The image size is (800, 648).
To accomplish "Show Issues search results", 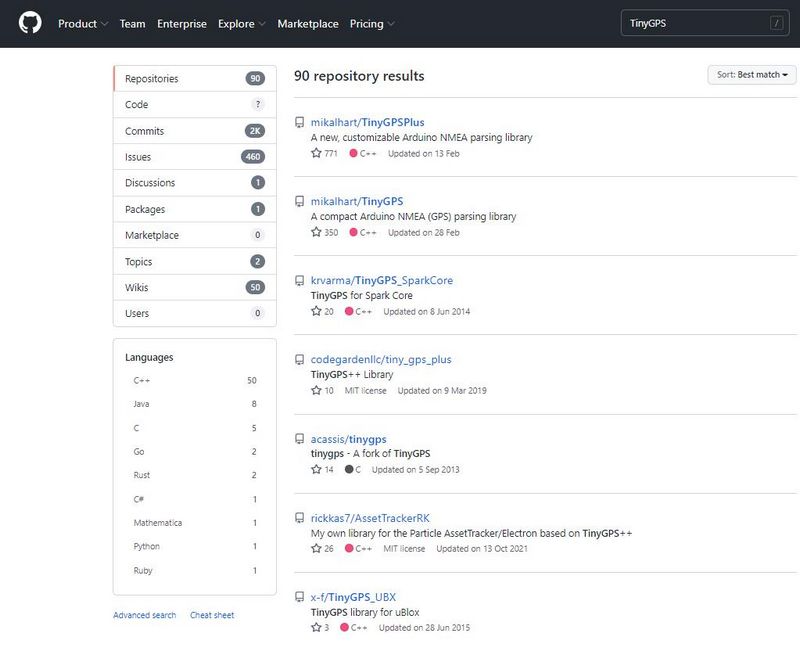I will (195, 157).
